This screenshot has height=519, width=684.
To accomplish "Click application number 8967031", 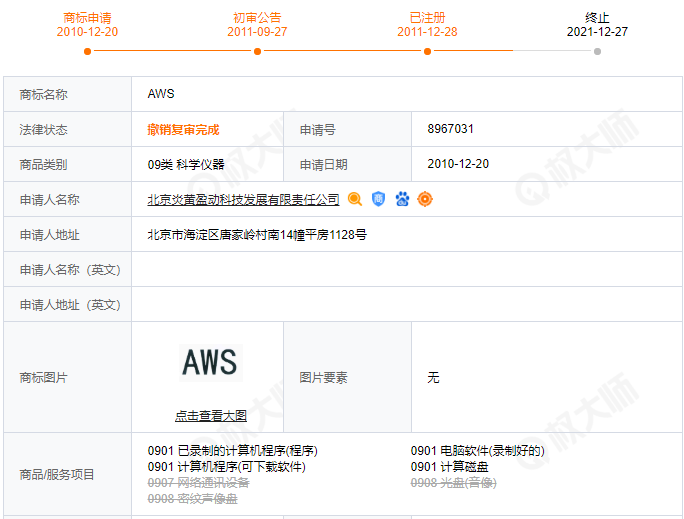I will click(x=451, y=129).
